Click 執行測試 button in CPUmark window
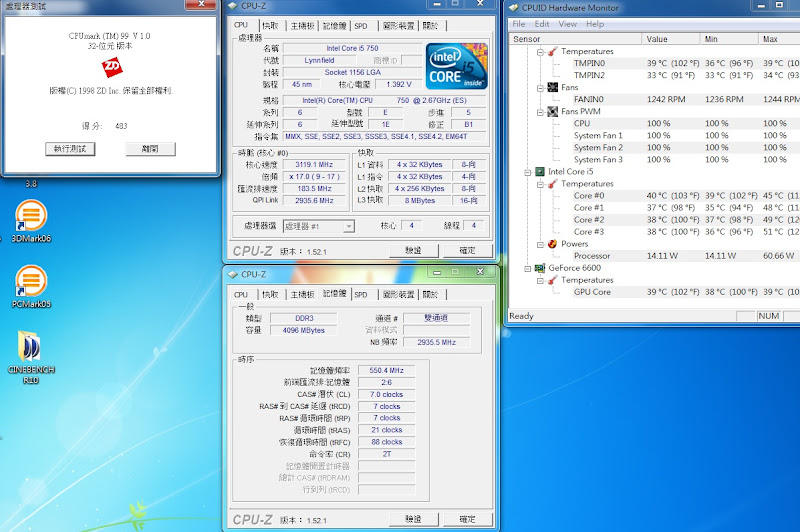This screenshot has height=532, width=800. [70, 149]
